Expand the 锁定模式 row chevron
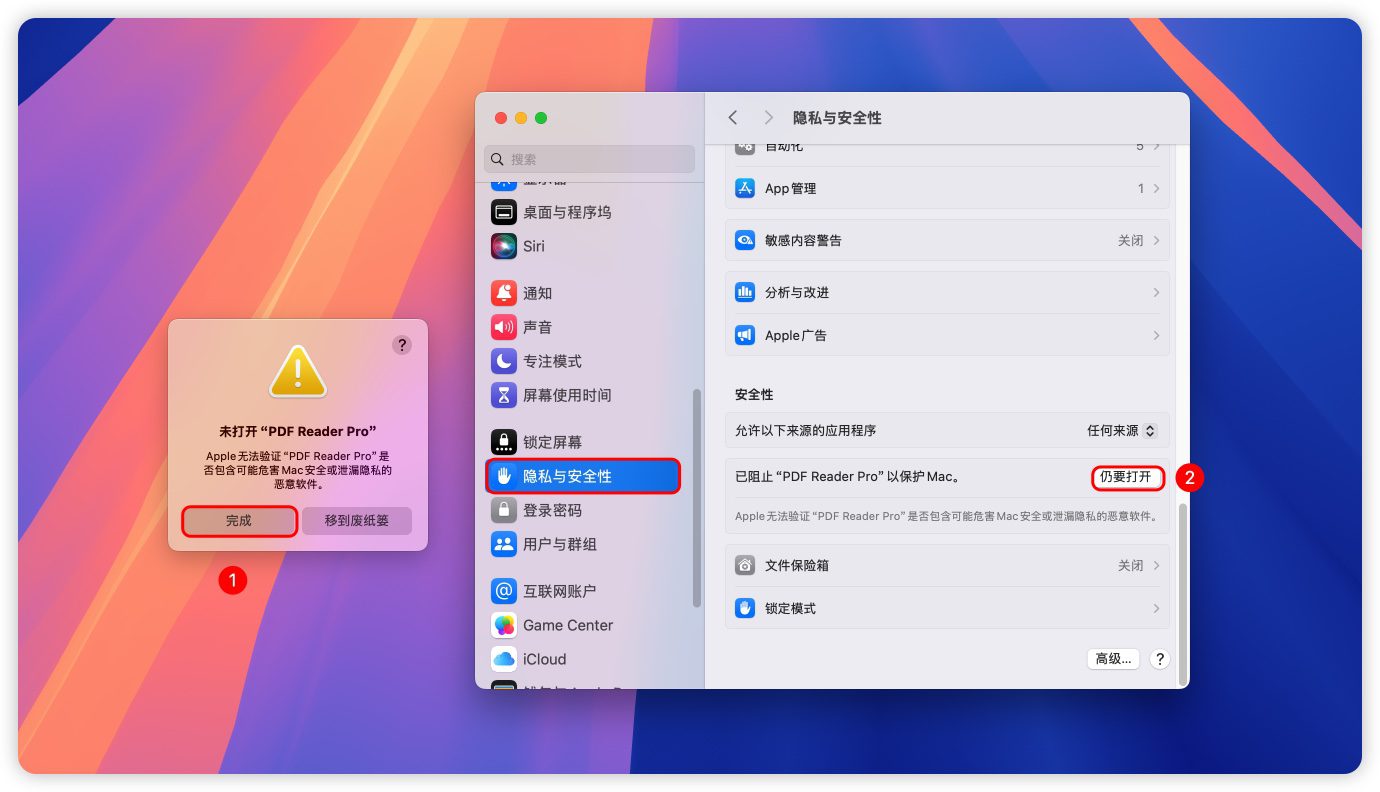Screen dimensions: 1380x792 coord(1156,608)
